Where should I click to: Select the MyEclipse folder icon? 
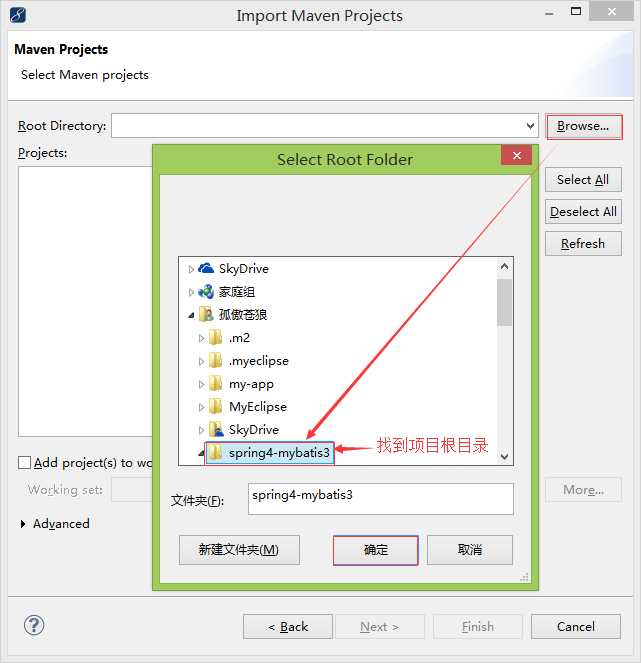216,406
